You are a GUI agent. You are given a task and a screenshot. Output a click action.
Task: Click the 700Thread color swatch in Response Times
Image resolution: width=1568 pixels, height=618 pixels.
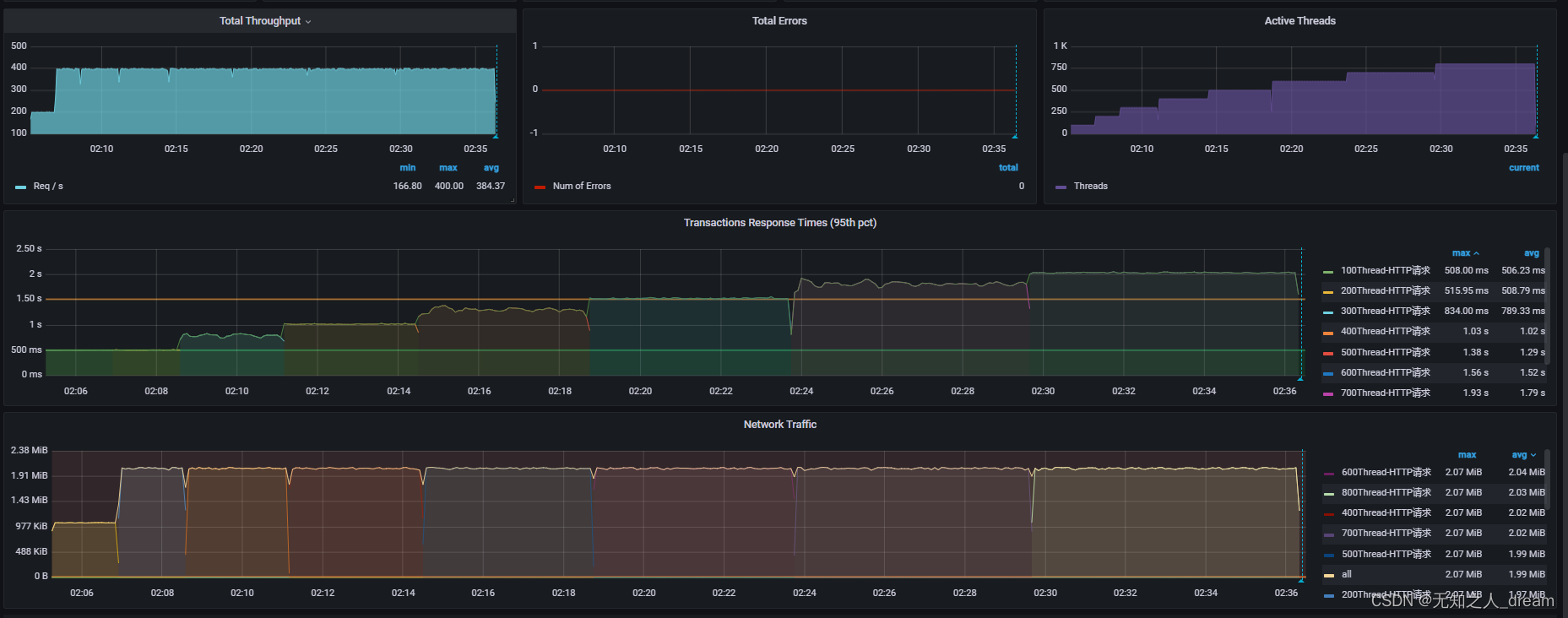point(1328,394)
